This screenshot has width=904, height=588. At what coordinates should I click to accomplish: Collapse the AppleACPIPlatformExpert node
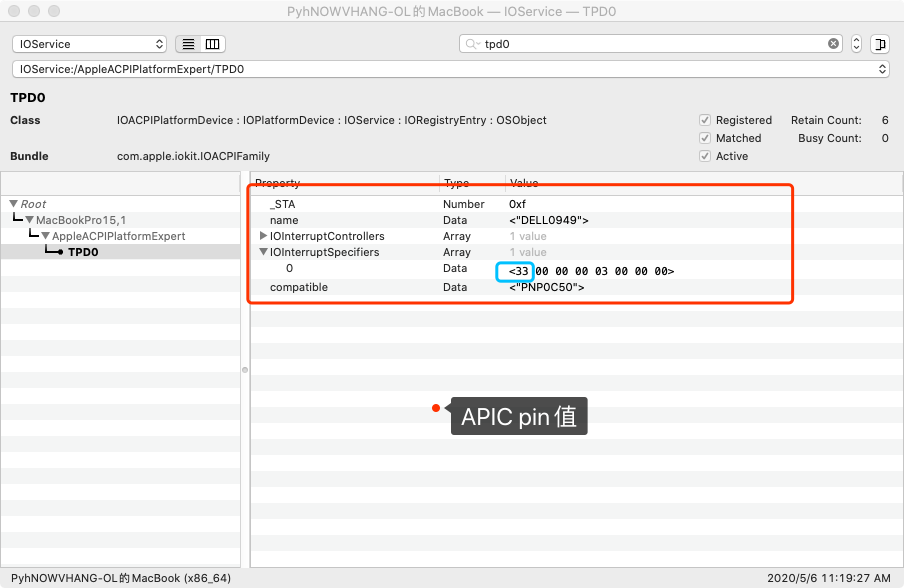click(x=46, y=236)
